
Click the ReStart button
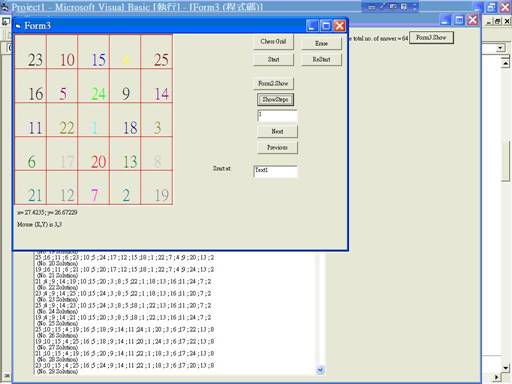321,60
